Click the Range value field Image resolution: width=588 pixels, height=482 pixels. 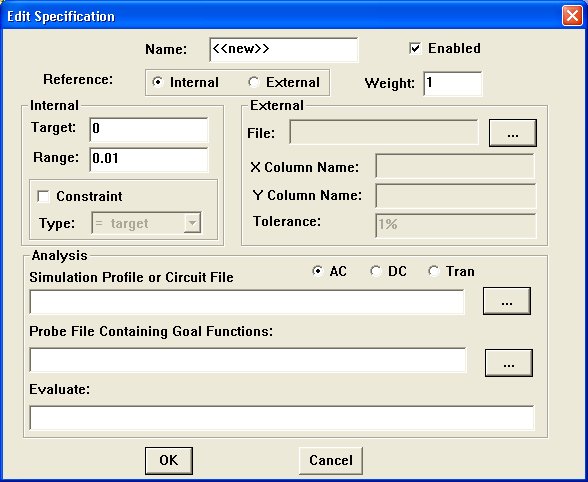pyautogui.click(x=149, y=159)
